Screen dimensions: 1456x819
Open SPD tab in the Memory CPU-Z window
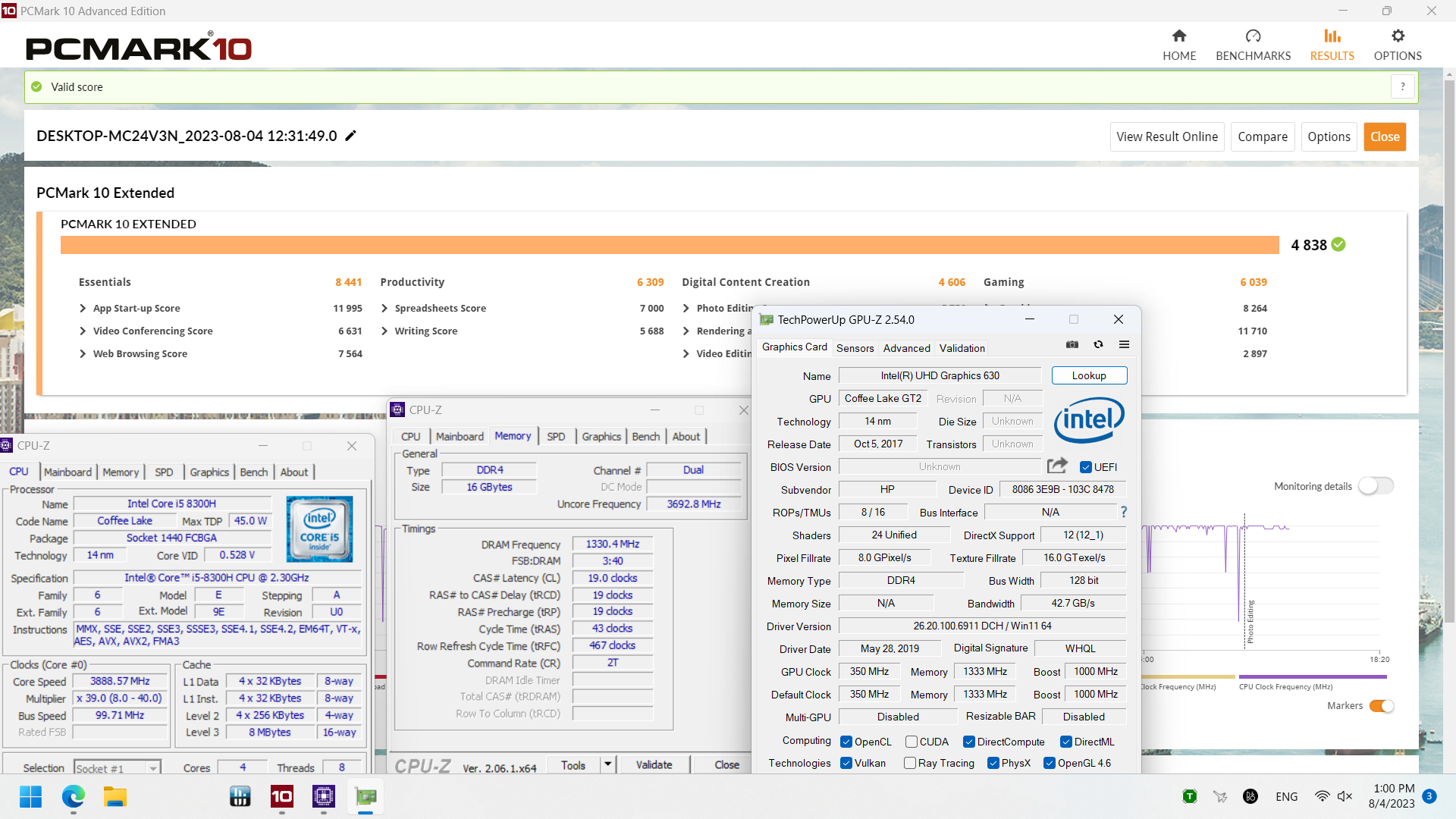tap(556, 436)
